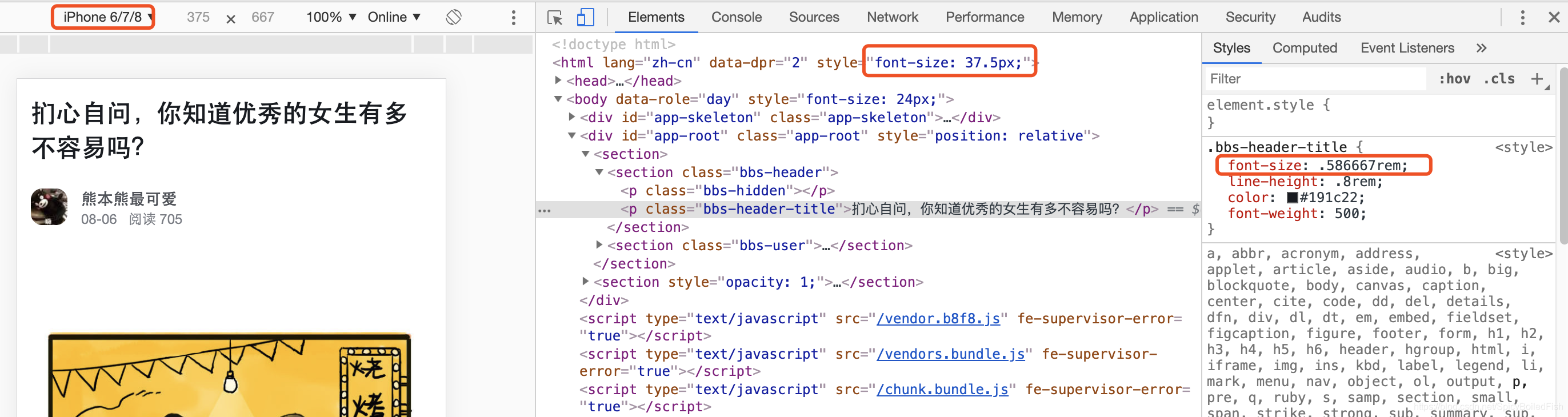Open the Application tab

[x=1163, y=17]
